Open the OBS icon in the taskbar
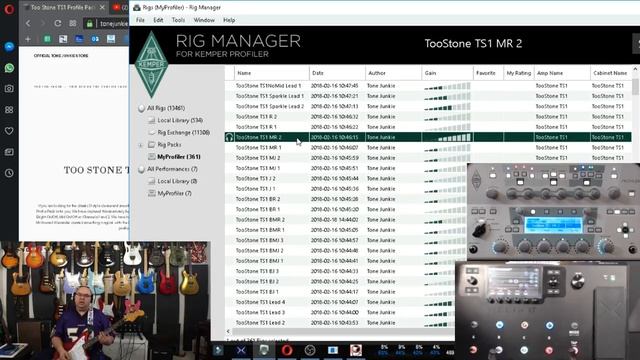The image size is (640, 360). pyautogui.click(x=310, y=350)
